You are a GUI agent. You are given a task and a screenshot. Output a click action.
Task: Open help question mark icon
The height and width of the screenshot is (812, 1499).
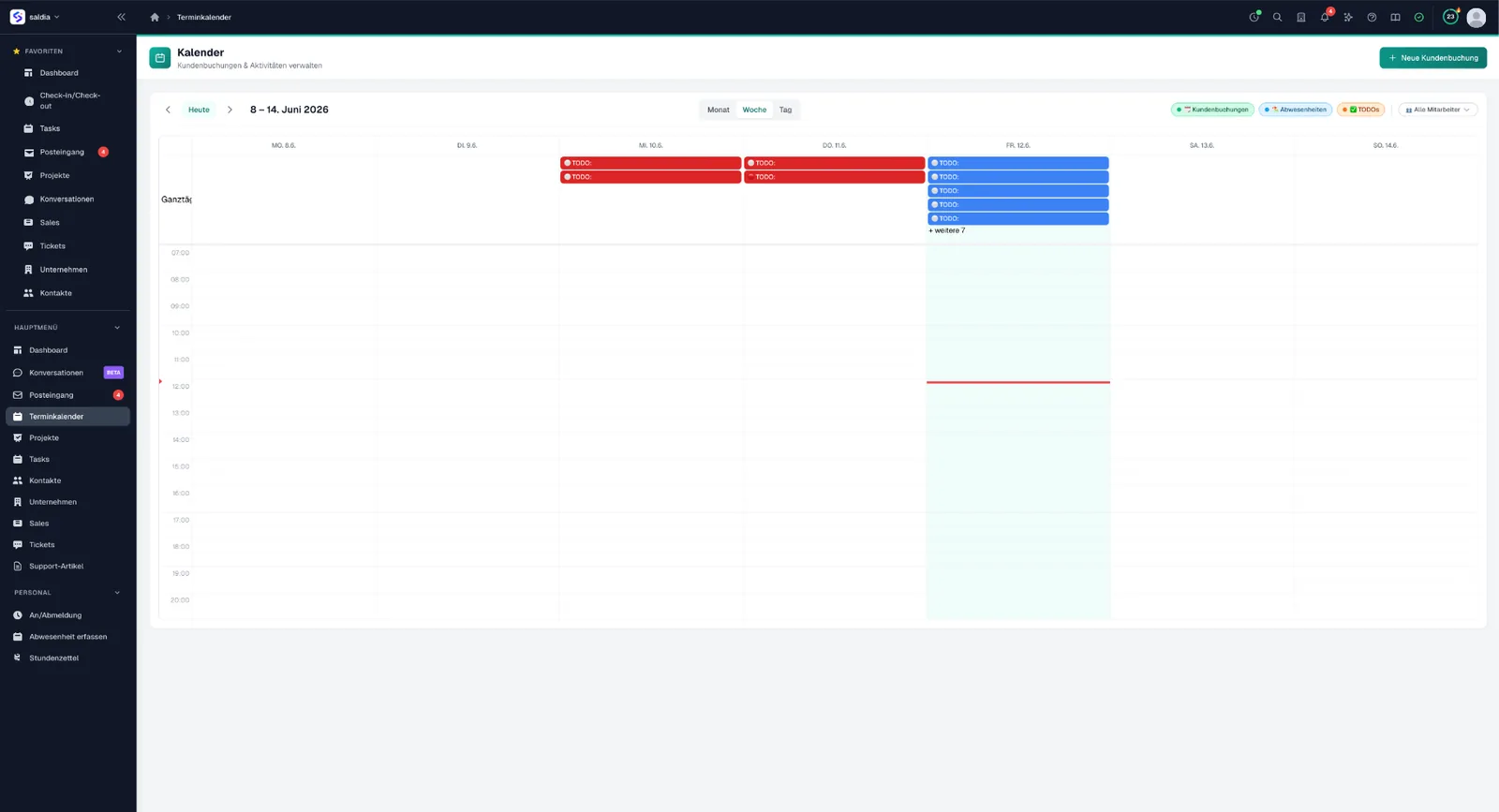[1372, 17]
